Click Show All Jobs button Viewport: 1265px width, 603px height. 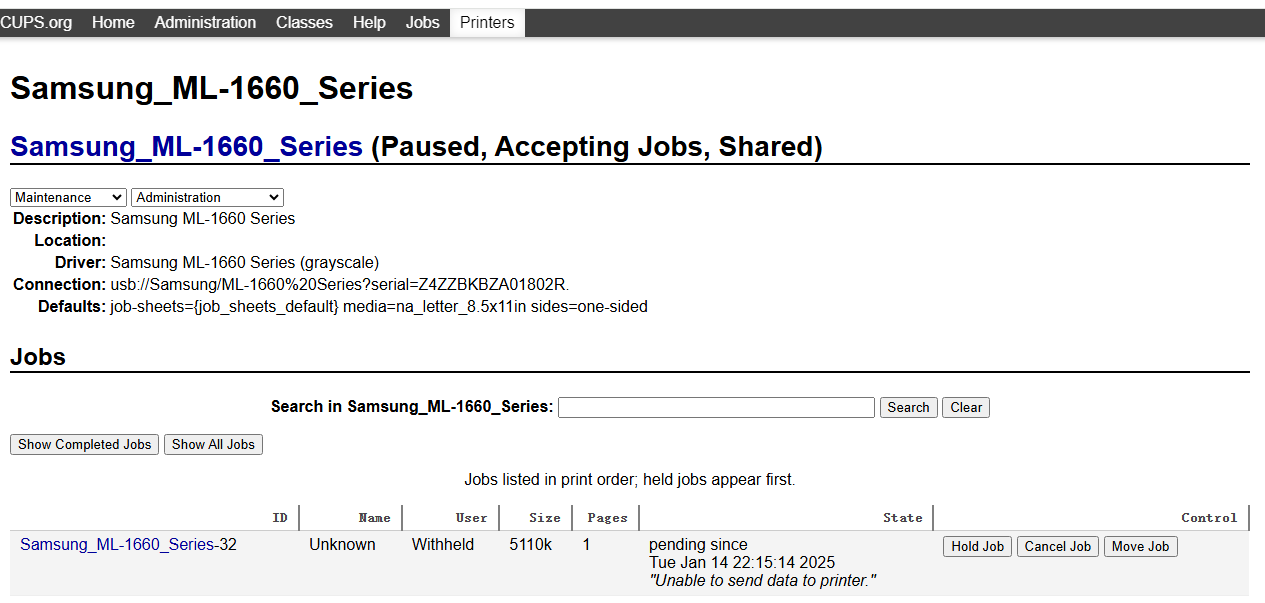point(213,444)
